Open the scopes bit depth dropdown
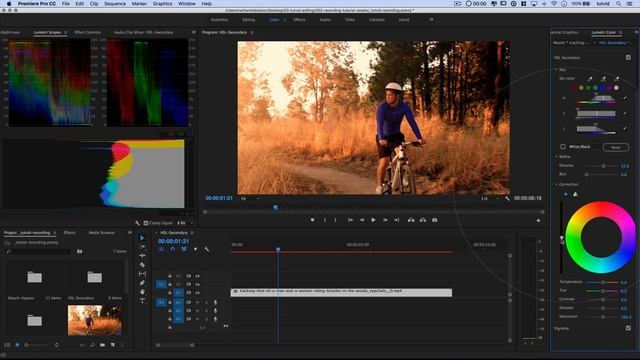The height and width of the screenshot is (360, 640). click(x=184, y=223)
